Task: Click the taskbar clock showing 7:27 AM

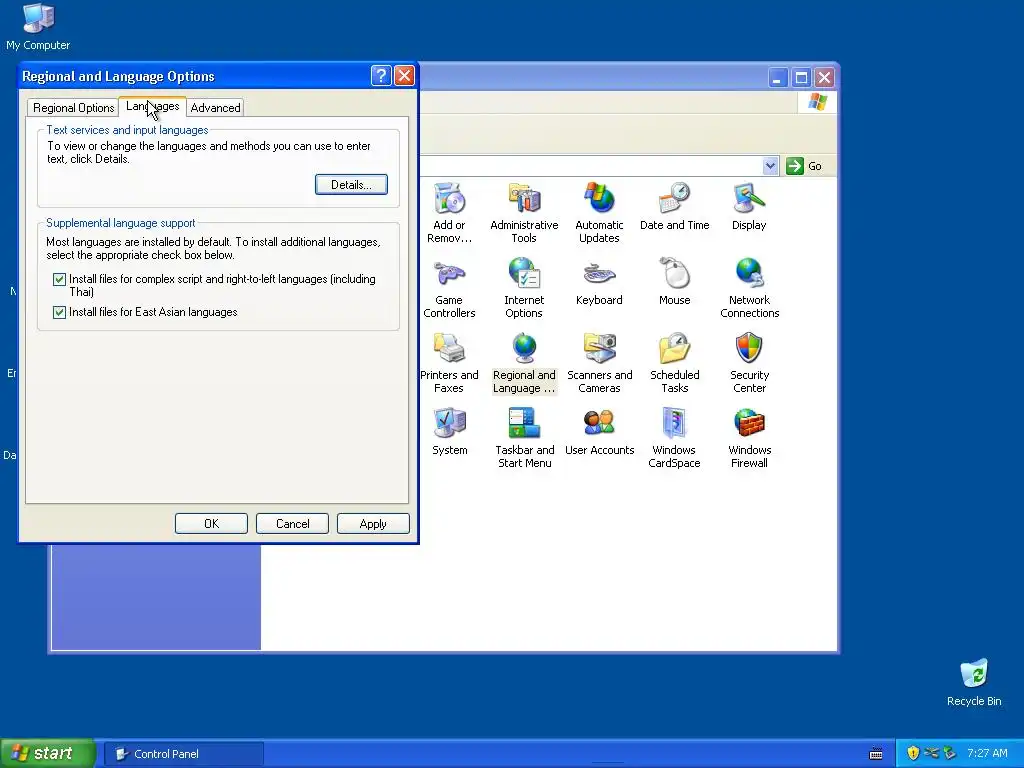Action: pyautogui.click(x=987, y=753)
